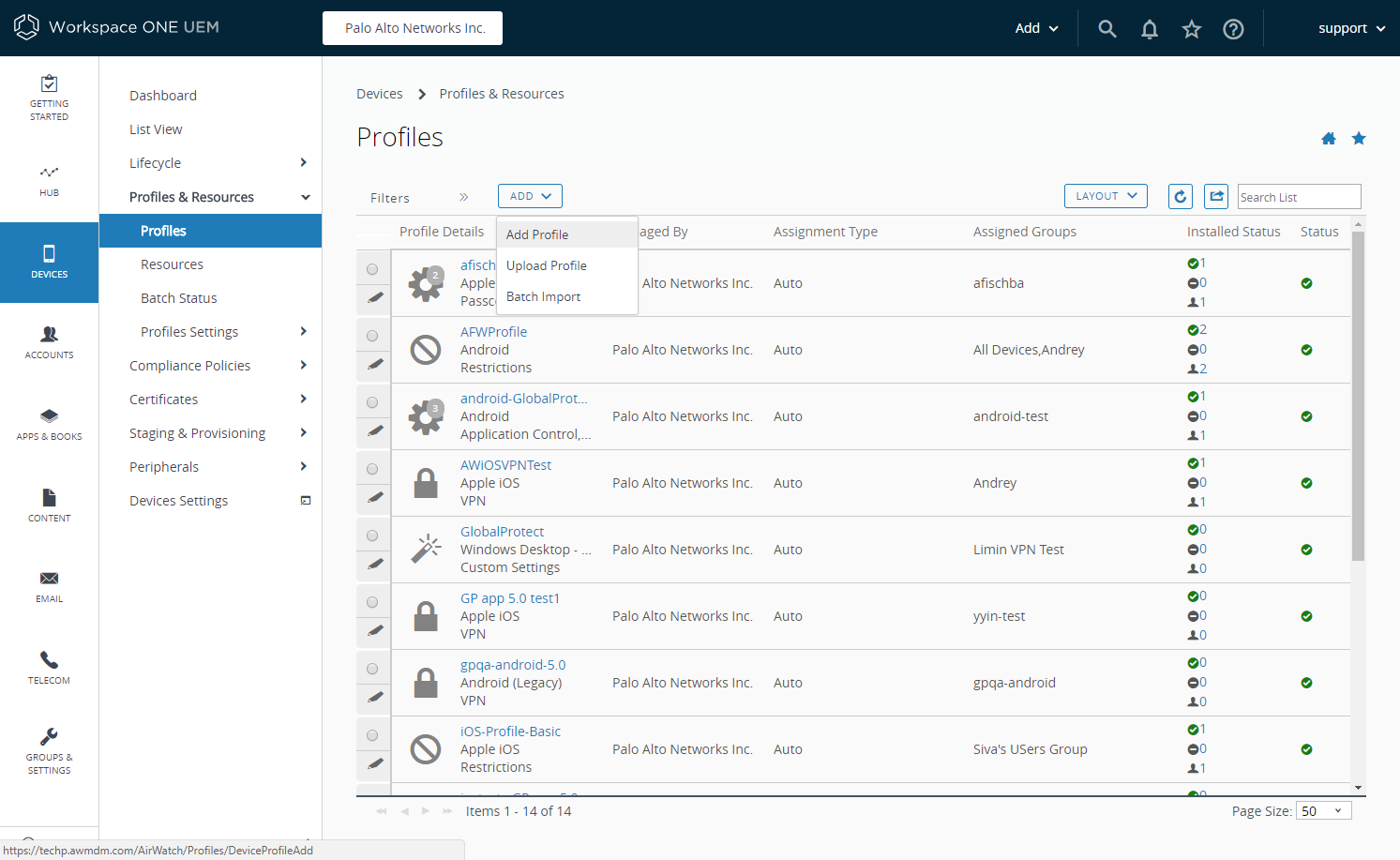Image resolution: width=1400 pixels, height=860 pixels.
Task: Click the search magnifier icon in header
Action: pyautogui.click(x=1106, y=29)
